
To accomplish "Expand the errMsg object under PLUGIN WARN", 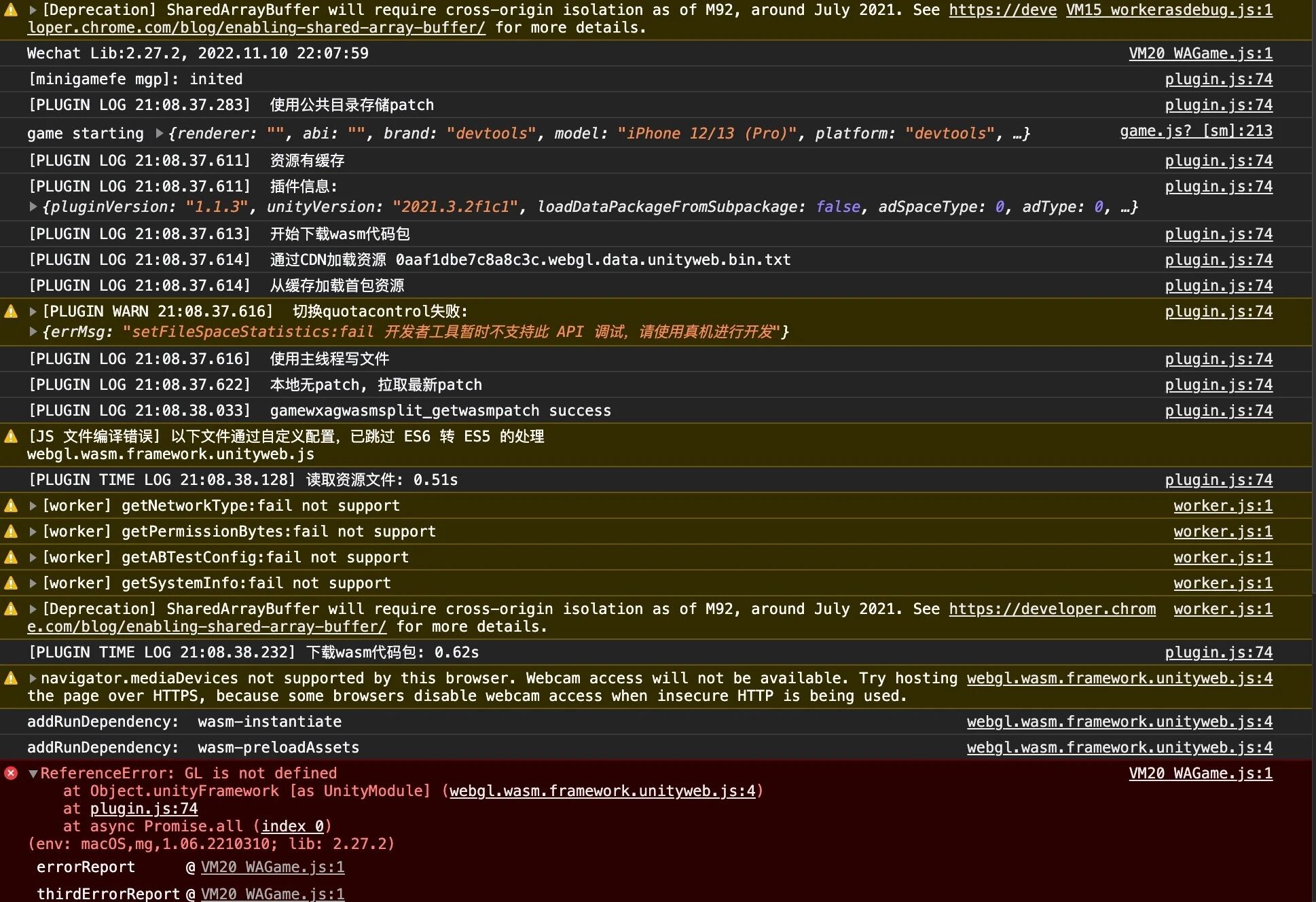I will (33, 332).
